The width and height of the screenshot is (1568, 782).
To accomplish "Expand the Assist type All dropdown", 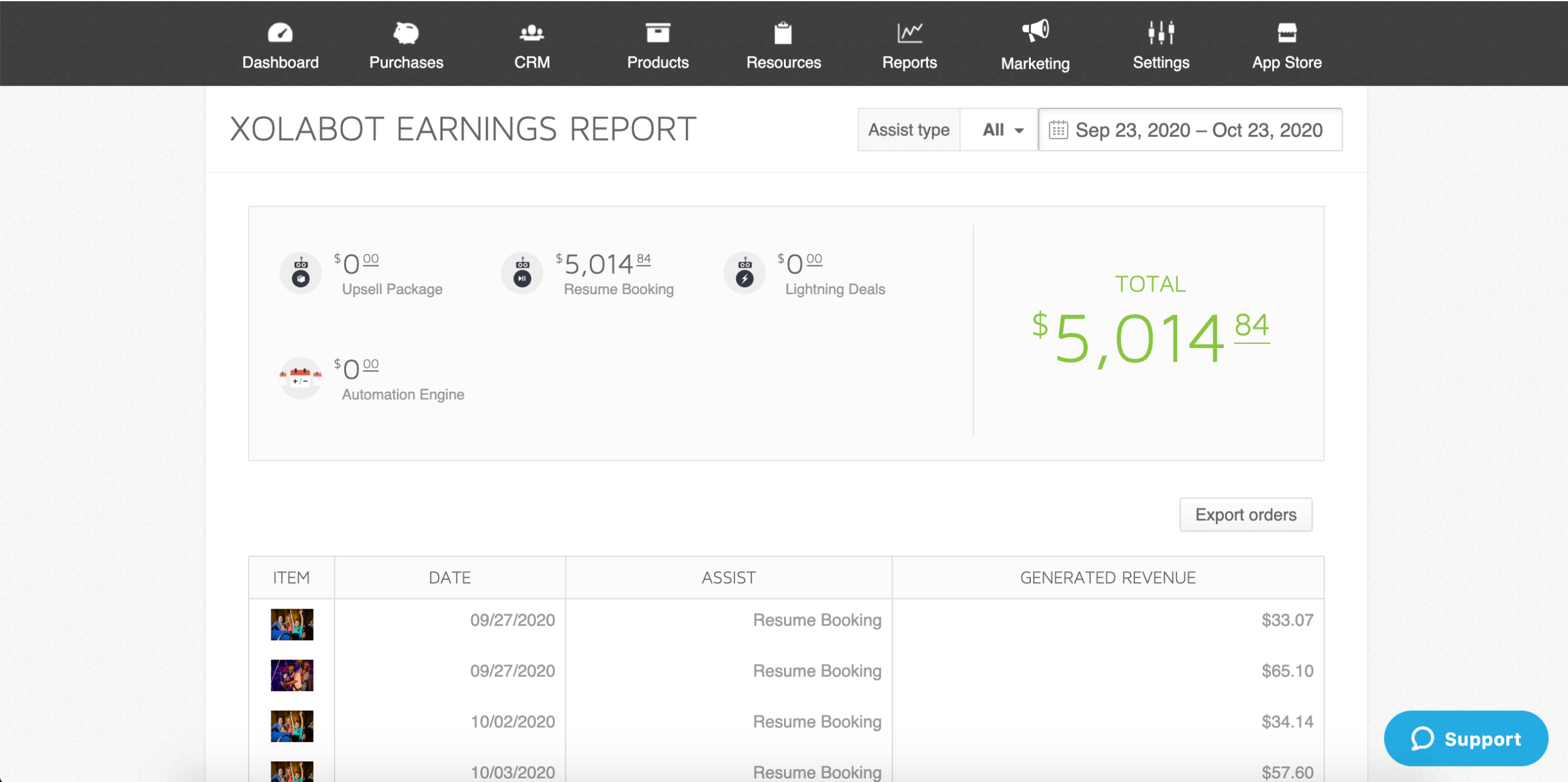I will click(999, 130).
